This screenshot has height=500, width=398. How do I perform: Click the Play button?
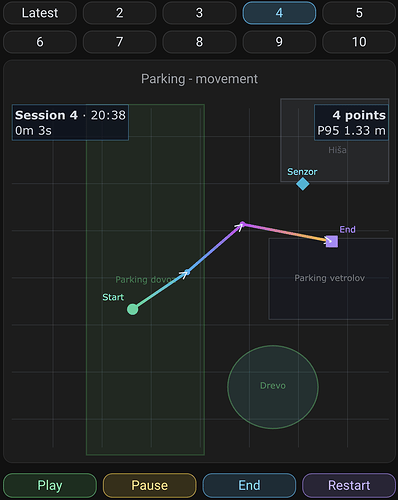click(x=50, y=485)
